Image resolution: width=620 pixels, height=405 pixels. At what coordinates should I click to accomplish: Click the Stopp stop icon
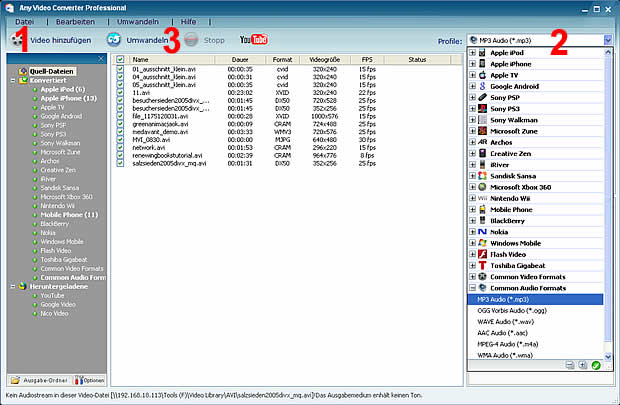click(191, 40)
